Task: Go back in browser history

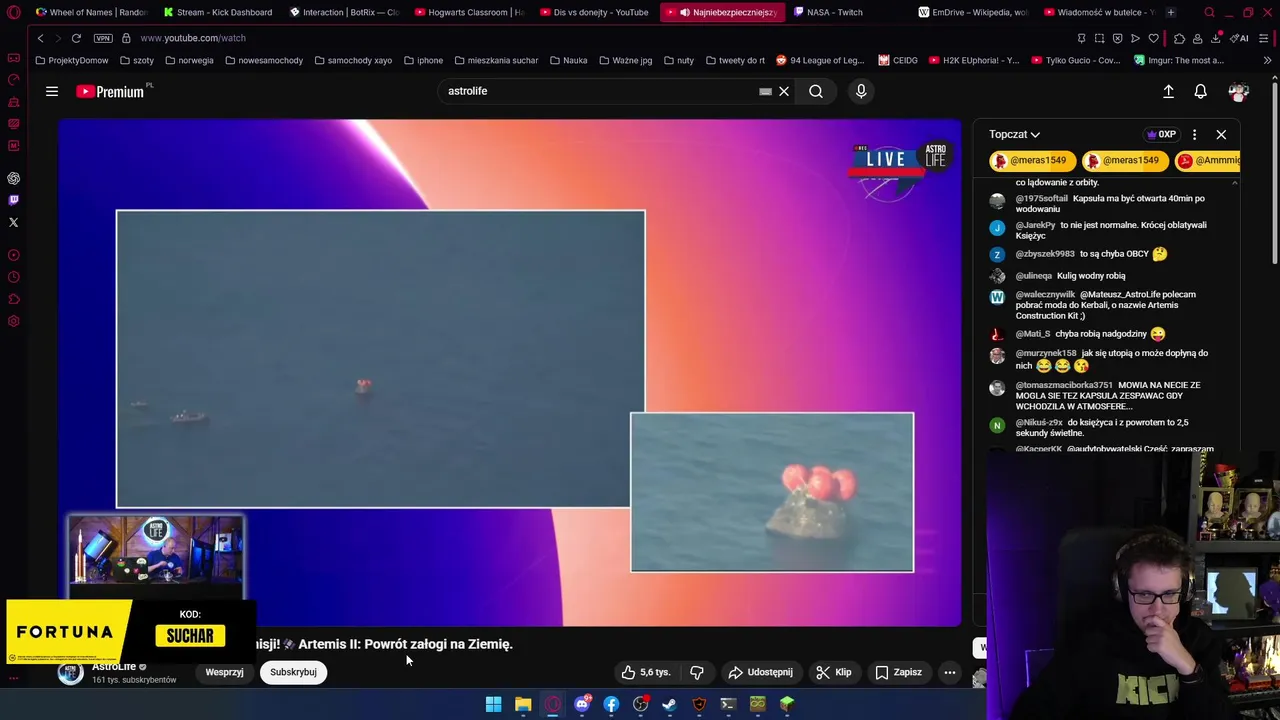Action: pyautogui.click(x=40, y=38)
